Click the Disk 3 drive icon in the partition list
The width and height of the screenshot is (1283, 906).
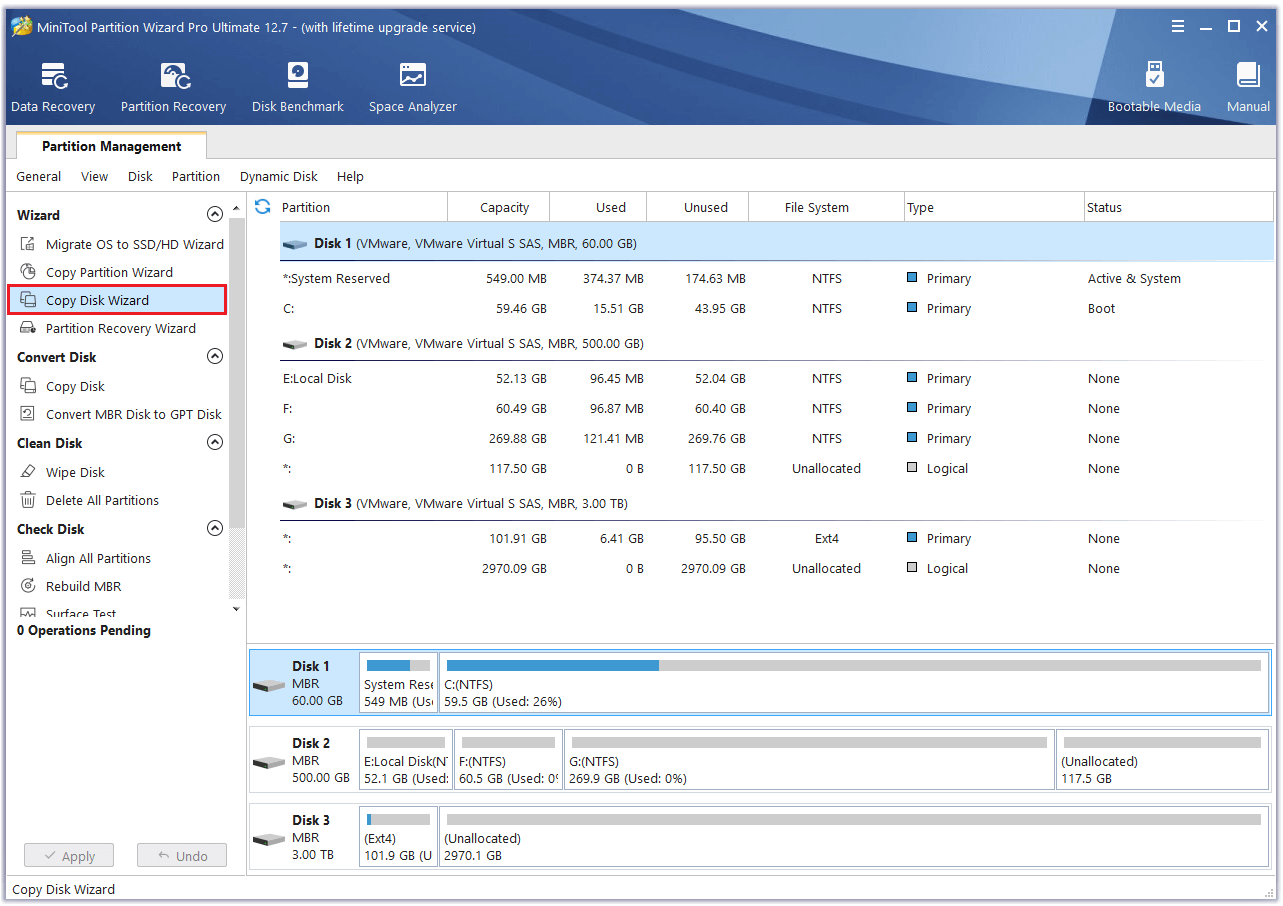(x=295, y=504)
